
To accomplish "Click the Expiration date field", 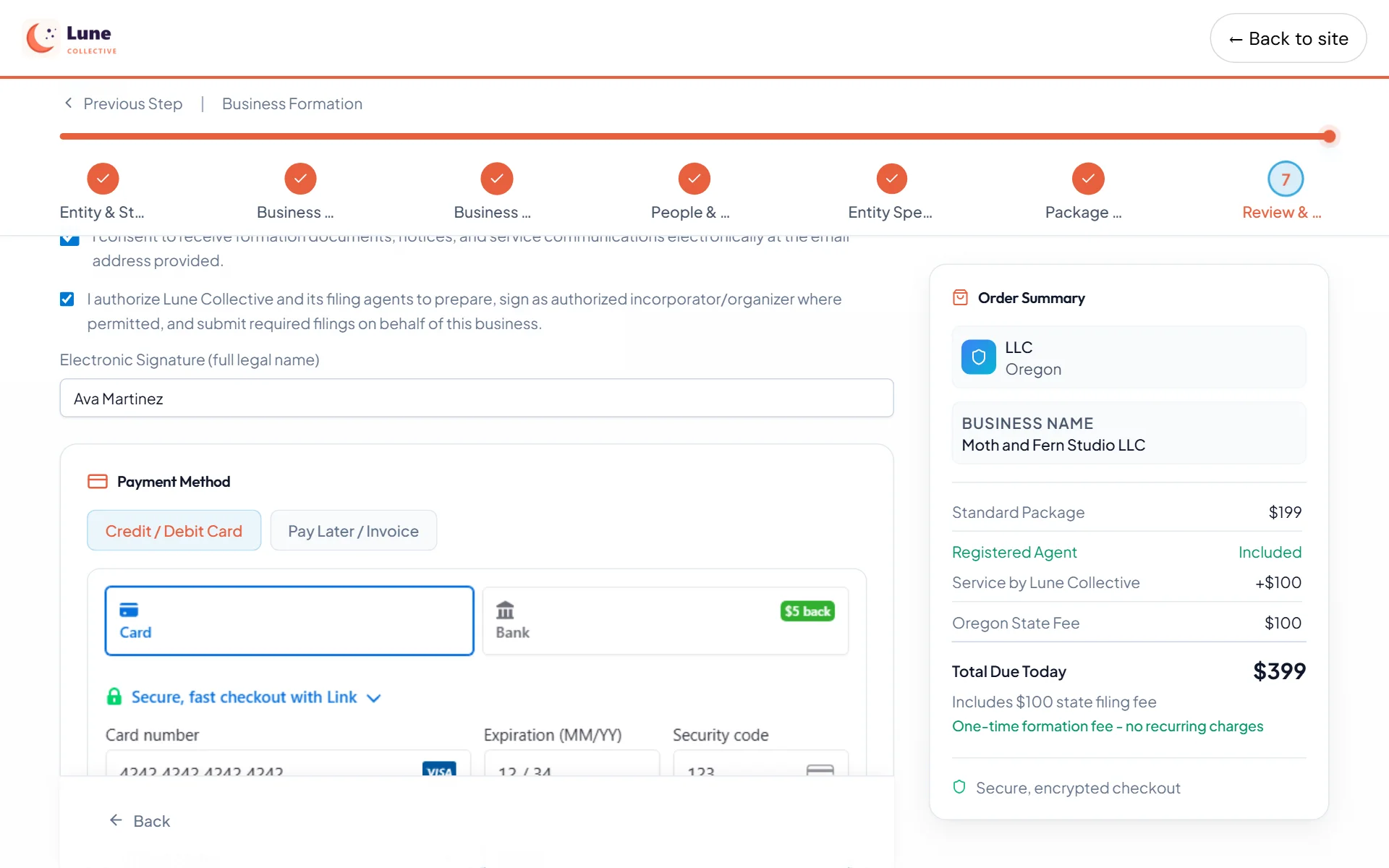I will point(572,764).
